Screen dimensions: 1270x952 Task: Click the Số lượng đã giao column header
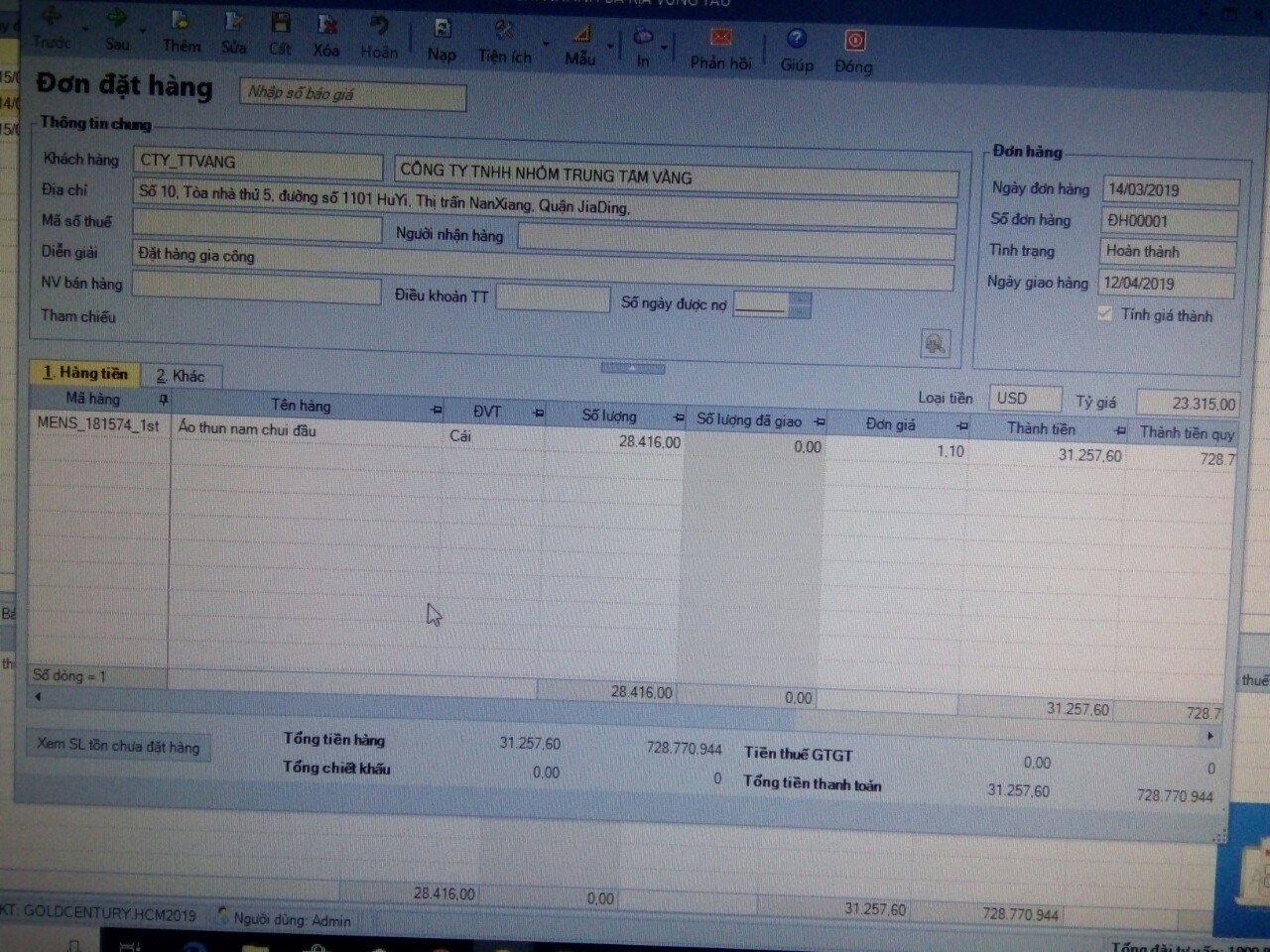pyautogui.click(x=749, y=419)
